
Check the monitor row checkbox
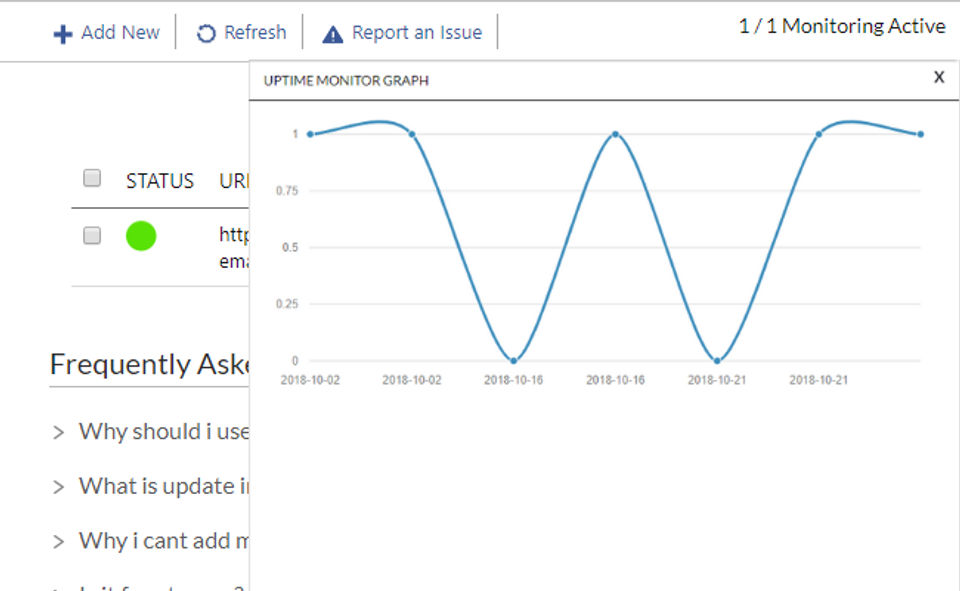tap(92, 236)
